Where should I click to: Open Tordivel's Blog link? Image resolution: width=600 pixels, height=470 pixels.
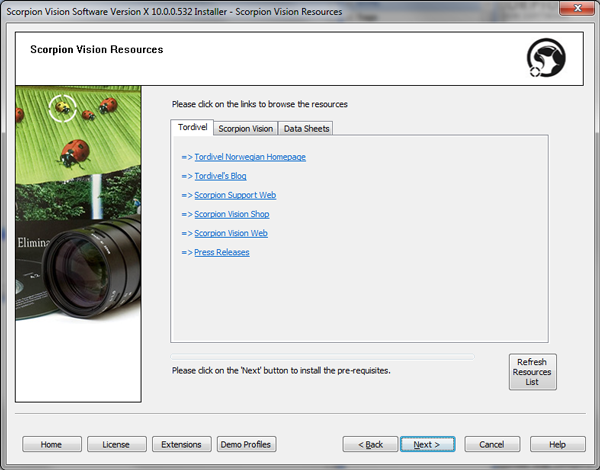pos(220,176)
